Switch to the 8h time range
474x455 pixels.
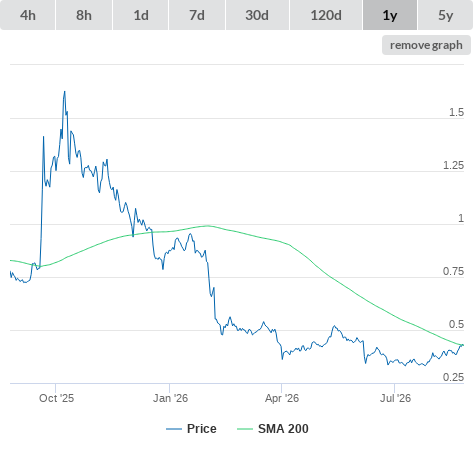(84, 15)
